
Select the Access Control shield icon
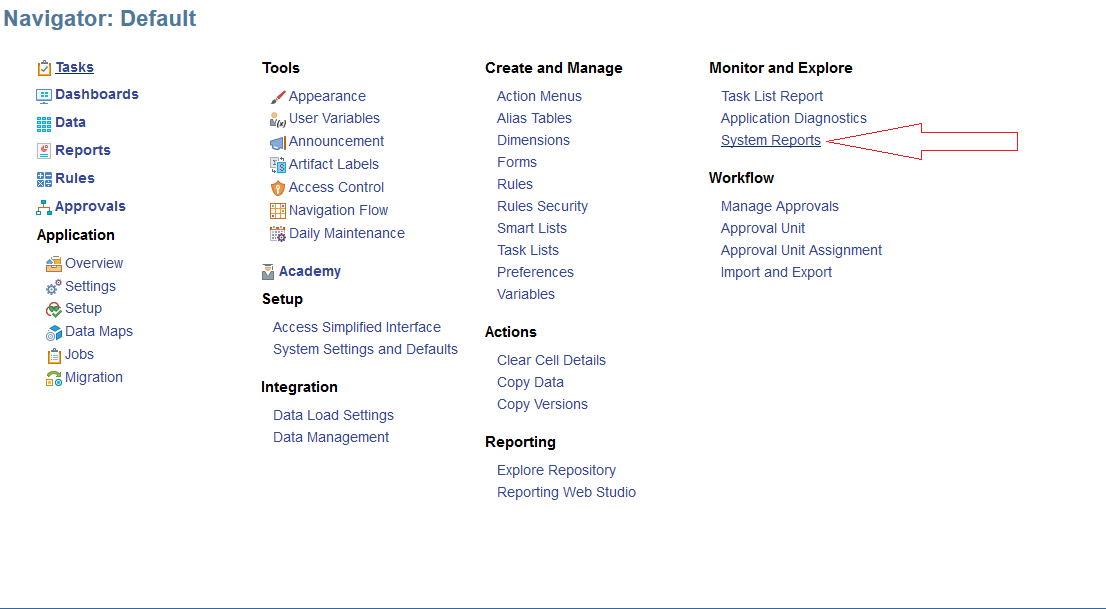[x=277, y=187]
